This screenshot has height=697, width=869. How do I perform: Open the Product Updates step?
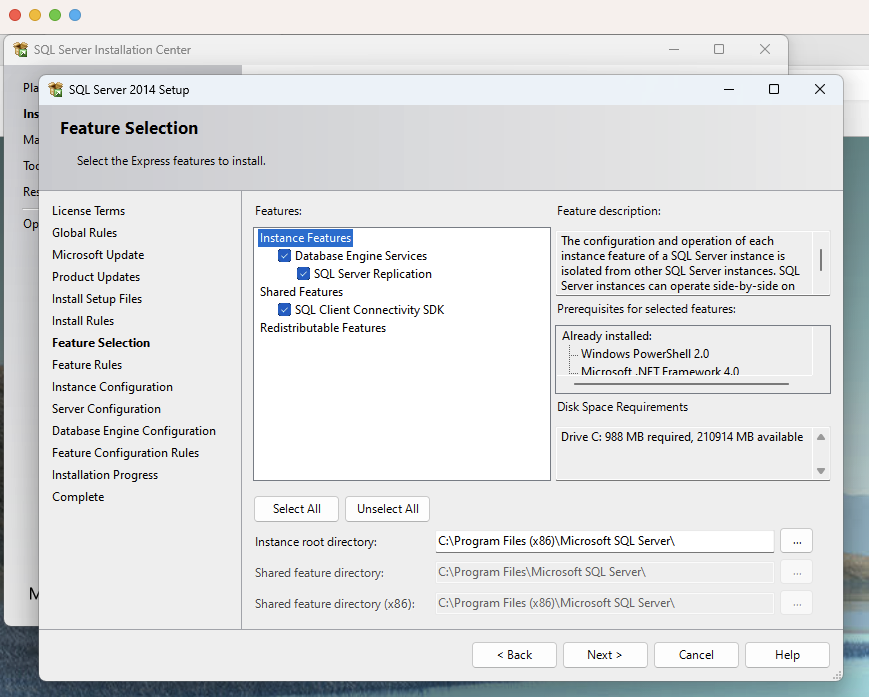[96, 276]
